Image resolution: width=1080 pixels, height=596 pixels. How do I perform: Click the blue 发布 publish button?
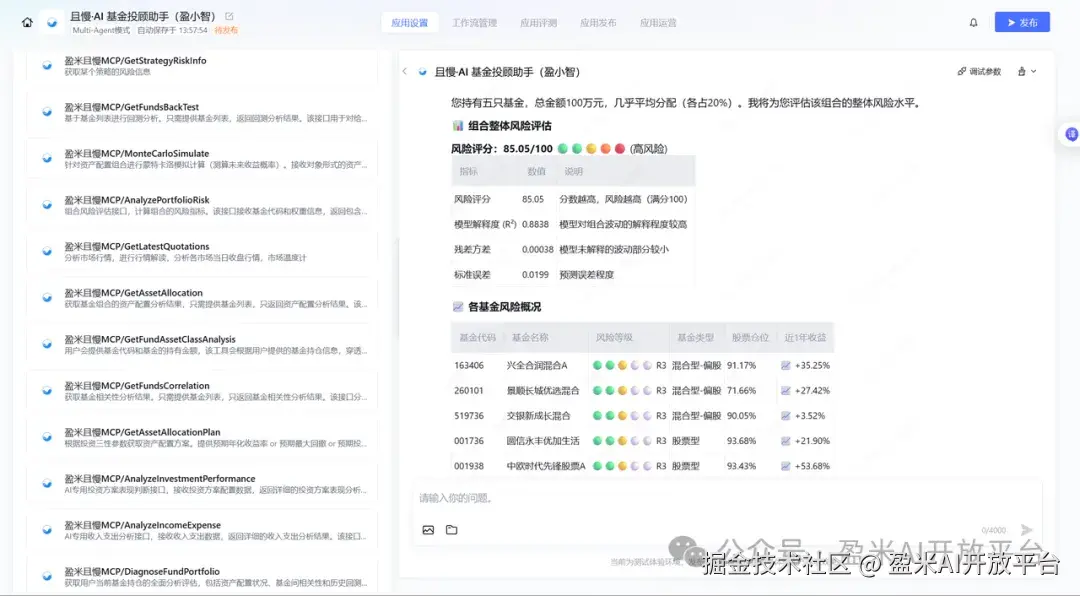(1021, 22)
